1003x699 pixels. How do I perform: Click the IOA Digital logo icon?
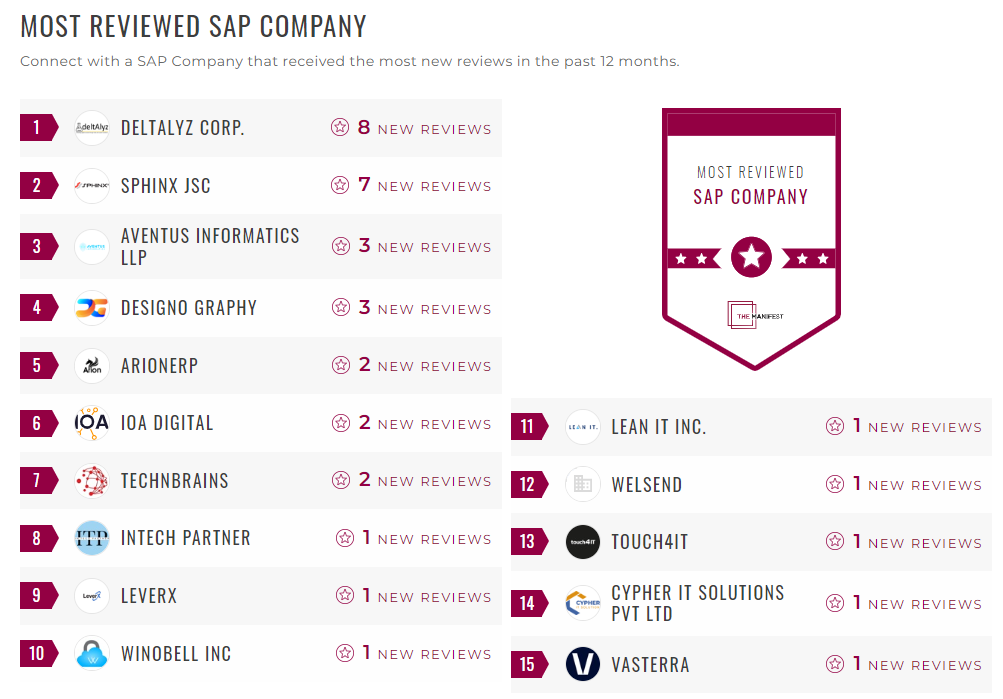click(92, 423)
